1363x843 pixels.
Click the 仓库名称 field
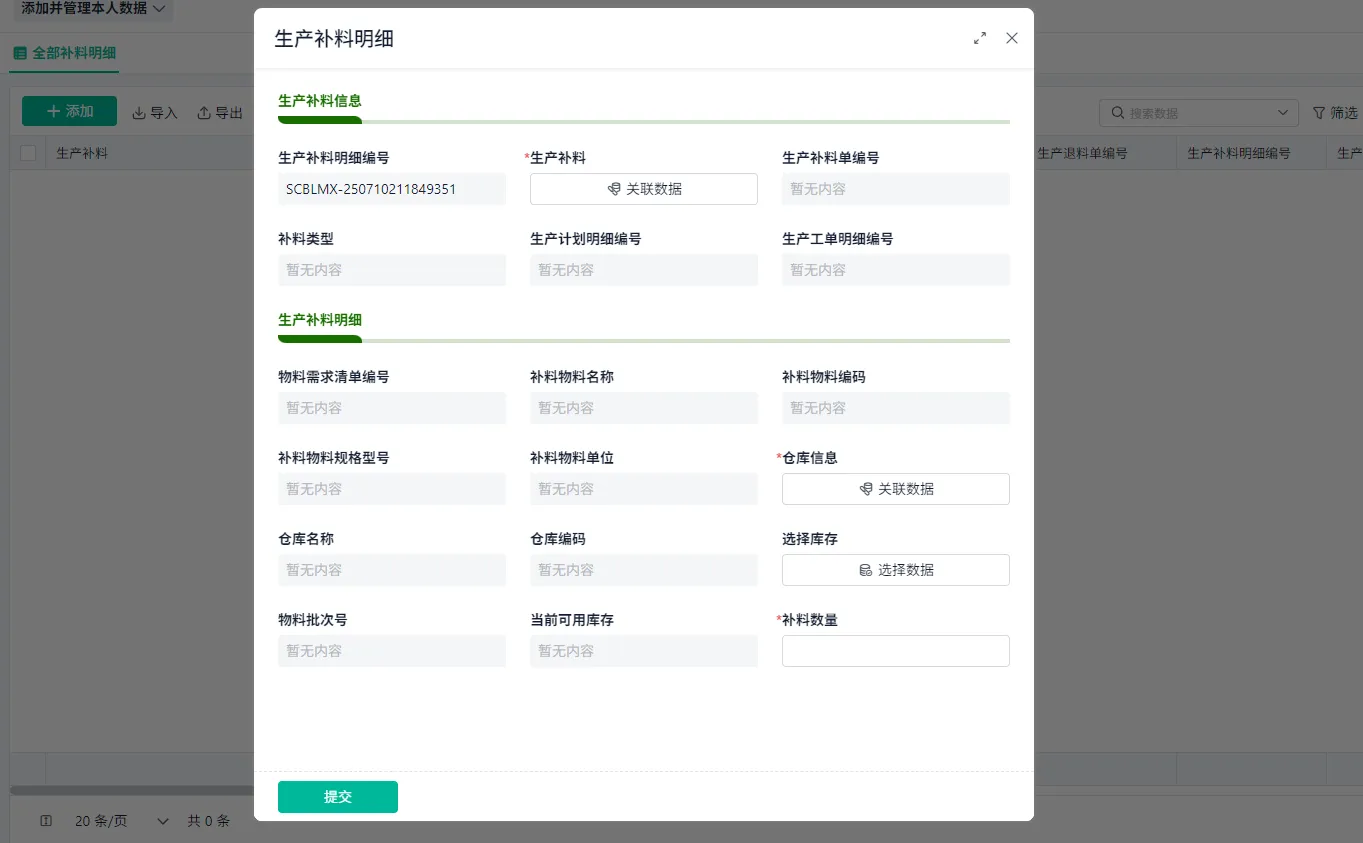(392, 570)
